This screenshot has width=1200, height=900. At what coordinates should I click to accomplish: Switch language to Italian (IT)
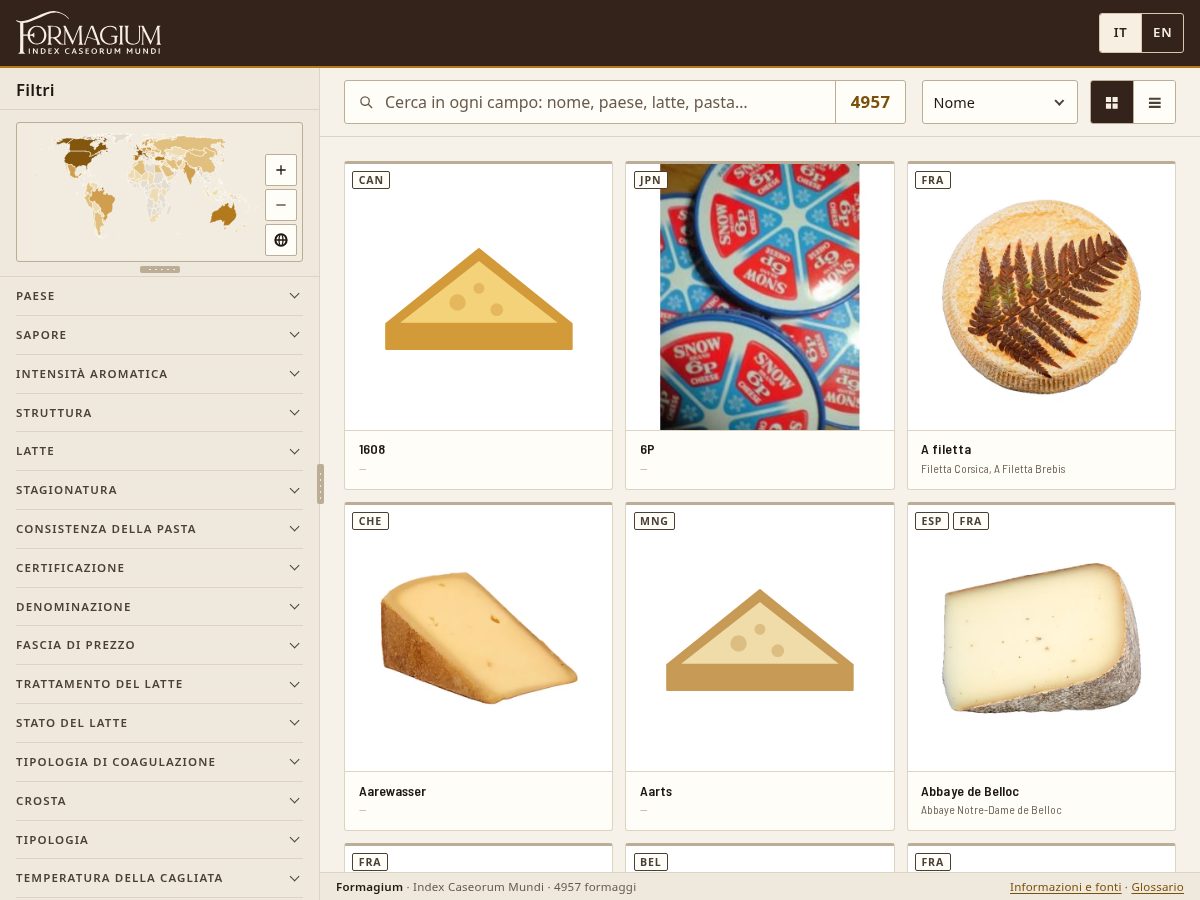[x=1120, y=33]
